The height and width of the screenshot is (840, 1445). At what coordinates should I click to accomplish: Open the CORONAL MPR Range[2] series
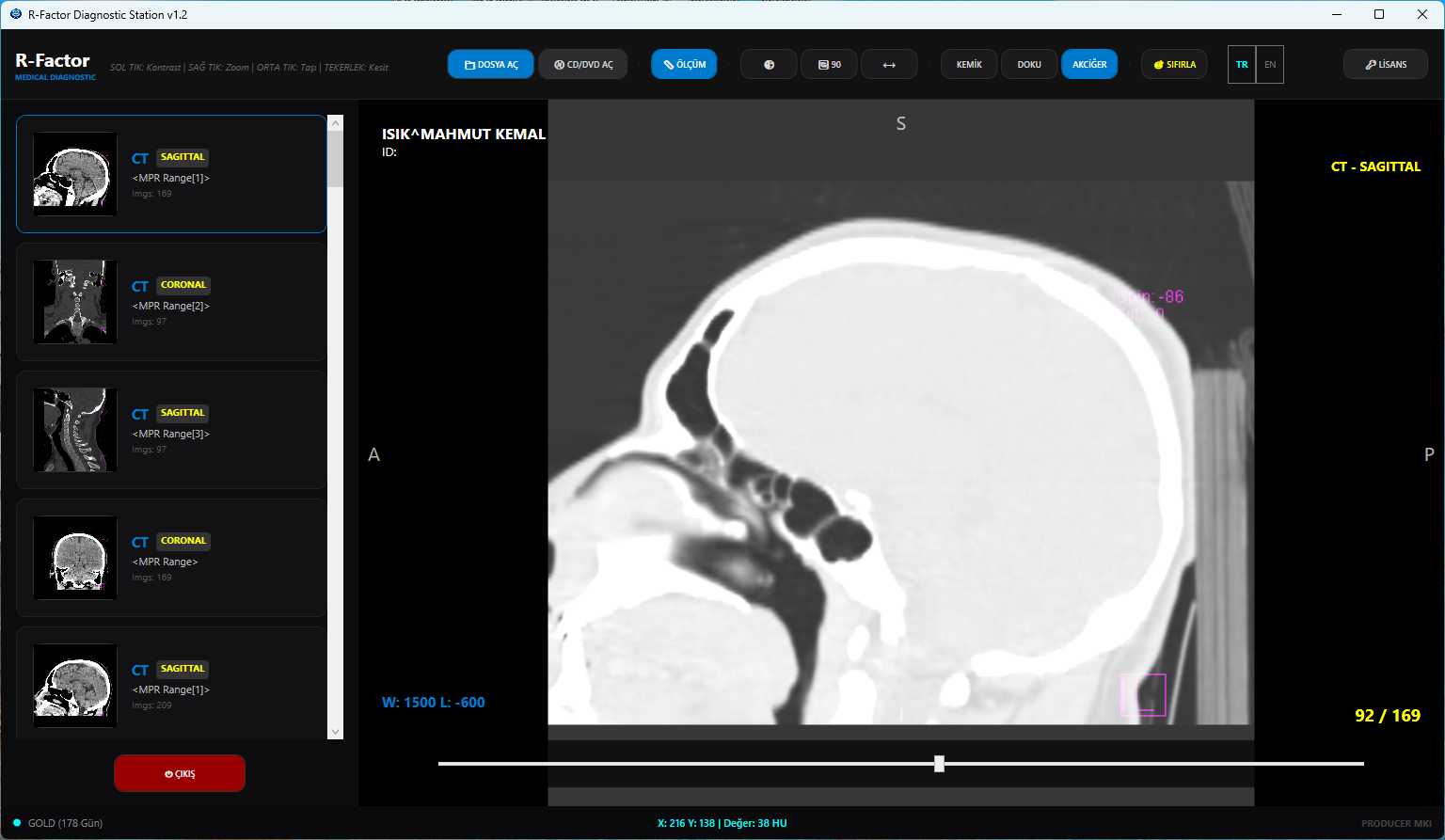tap(171, 302)
